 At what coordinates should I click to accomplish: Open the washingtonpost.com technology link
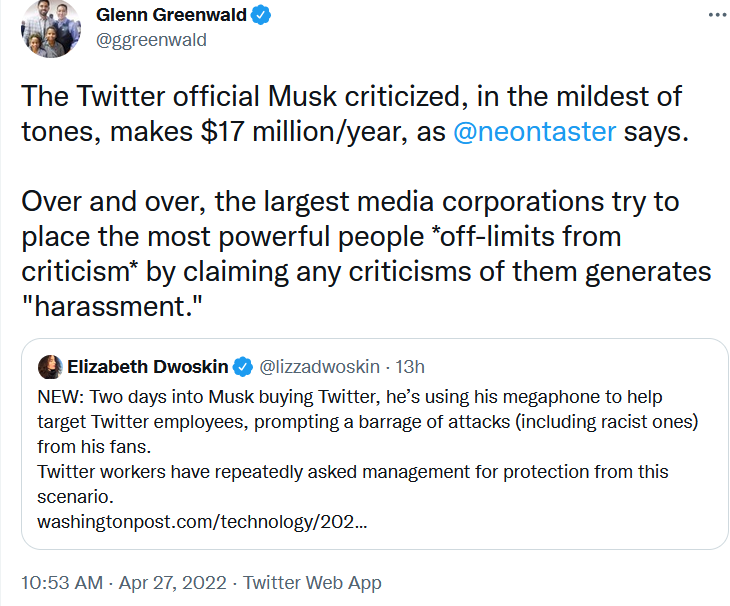coord(202,523)
